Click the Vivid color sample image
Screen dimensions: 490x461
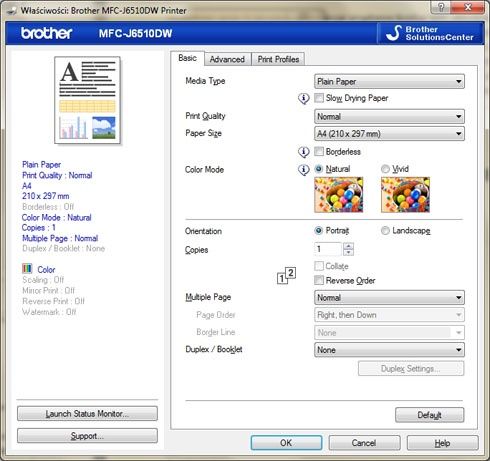click(405, 195)
